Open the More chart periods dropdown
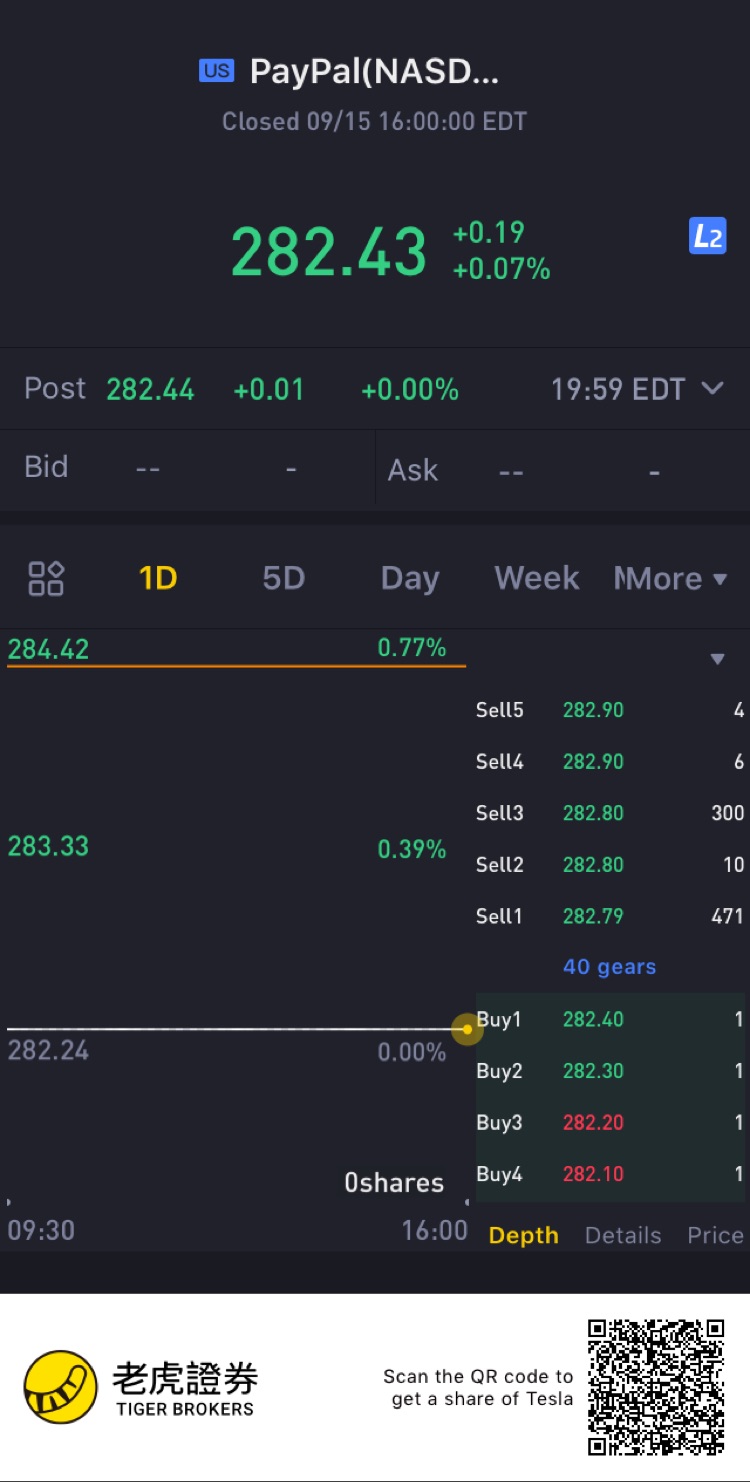 670,578
